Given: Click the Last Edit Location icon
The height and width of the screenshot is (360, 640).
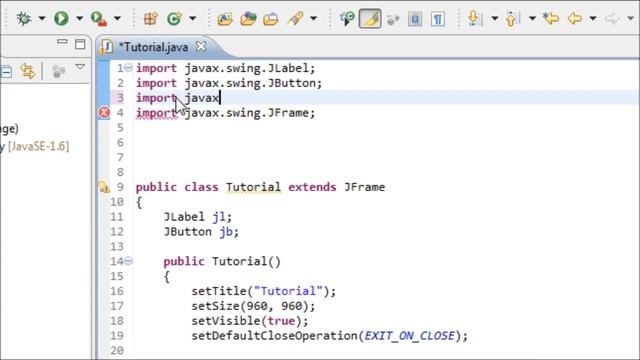Looking at the screenshot, I should point(551,18).
